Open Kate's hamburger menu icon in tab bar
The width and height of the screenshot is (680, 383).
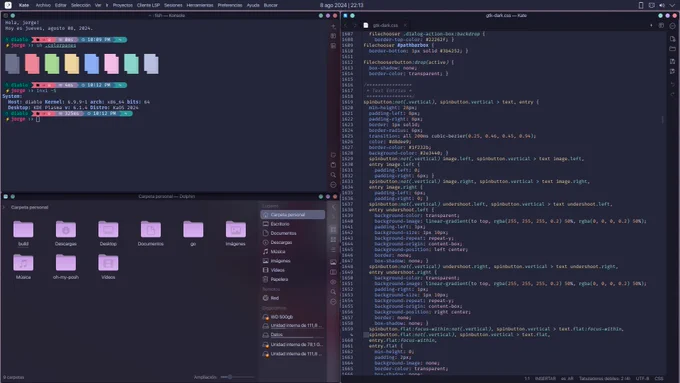coord(673,26)
